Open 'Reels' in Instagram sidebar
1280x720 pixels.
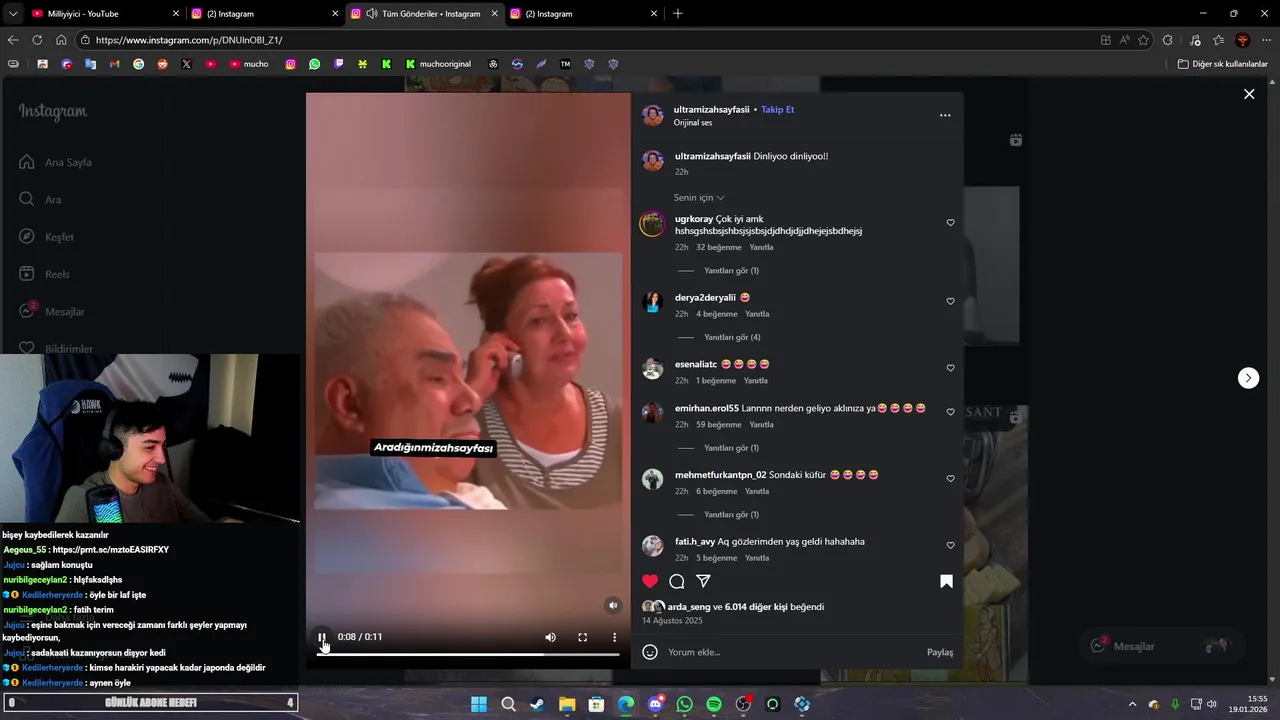(44, 274)
